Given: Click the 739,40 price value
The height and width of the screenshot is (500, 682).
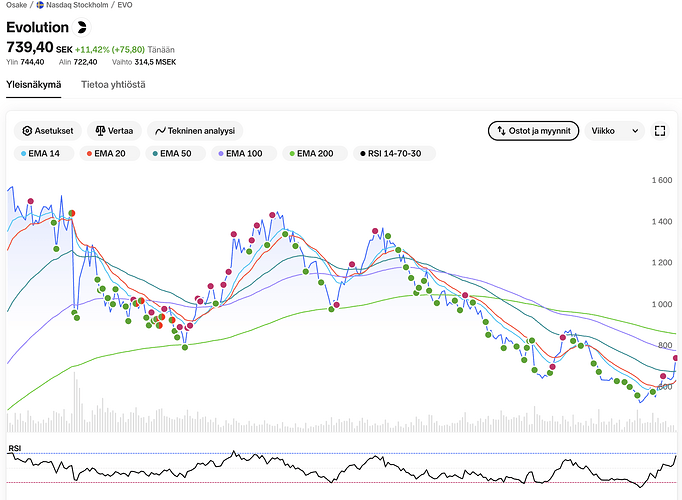Looking at the screenshot, I should pyautogui.click(x=30, y=47).
